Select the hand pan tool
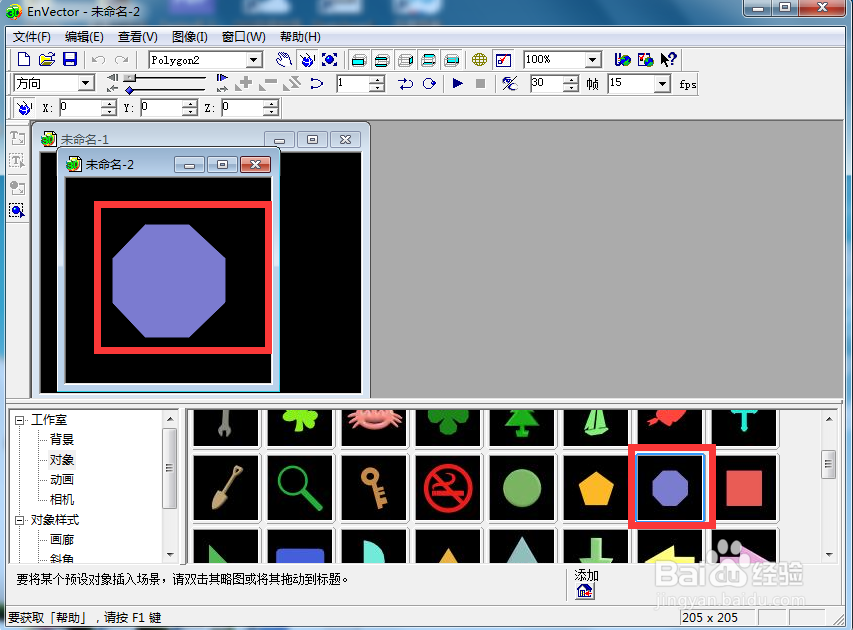The width and height of the screenshot is (853, 630). pos(283,59)
